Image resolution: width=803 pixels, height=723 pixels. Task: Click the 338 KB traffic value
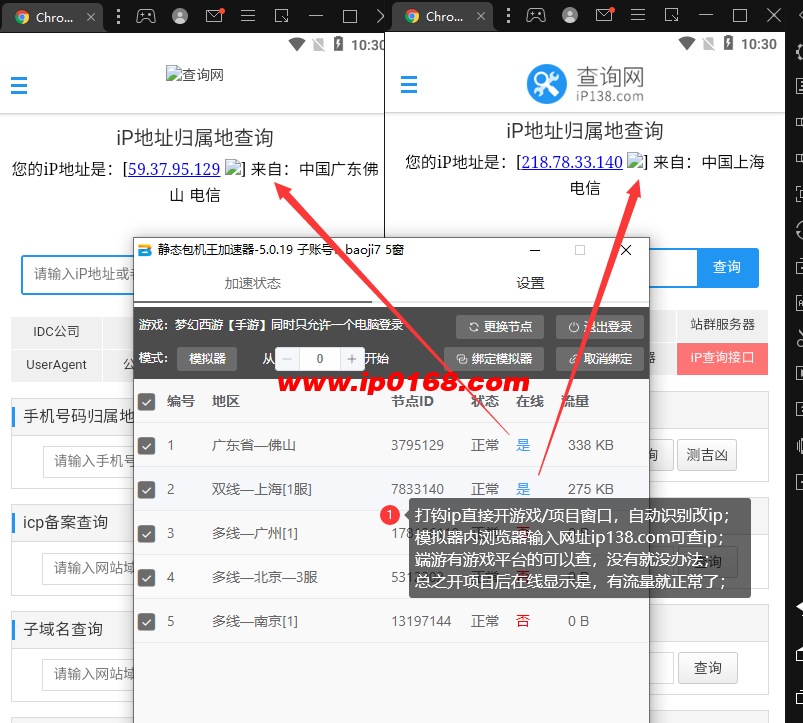pyautogui.click(x=590, y=445)
